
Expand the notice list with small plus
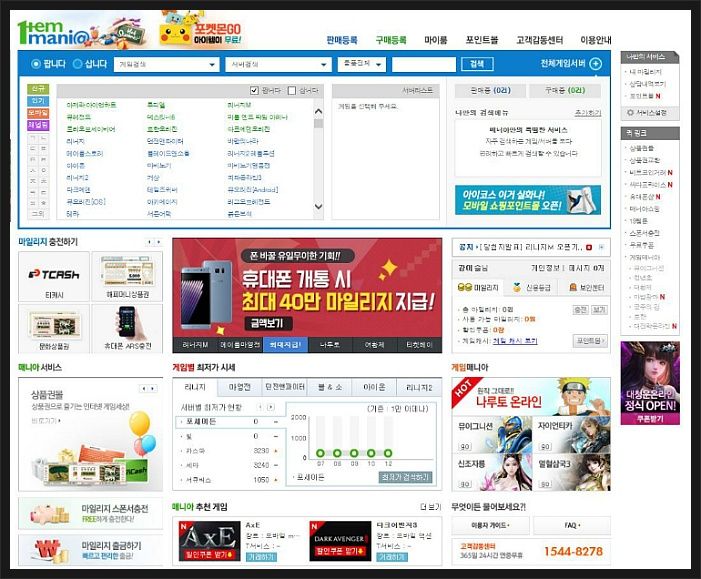point(601,247)
